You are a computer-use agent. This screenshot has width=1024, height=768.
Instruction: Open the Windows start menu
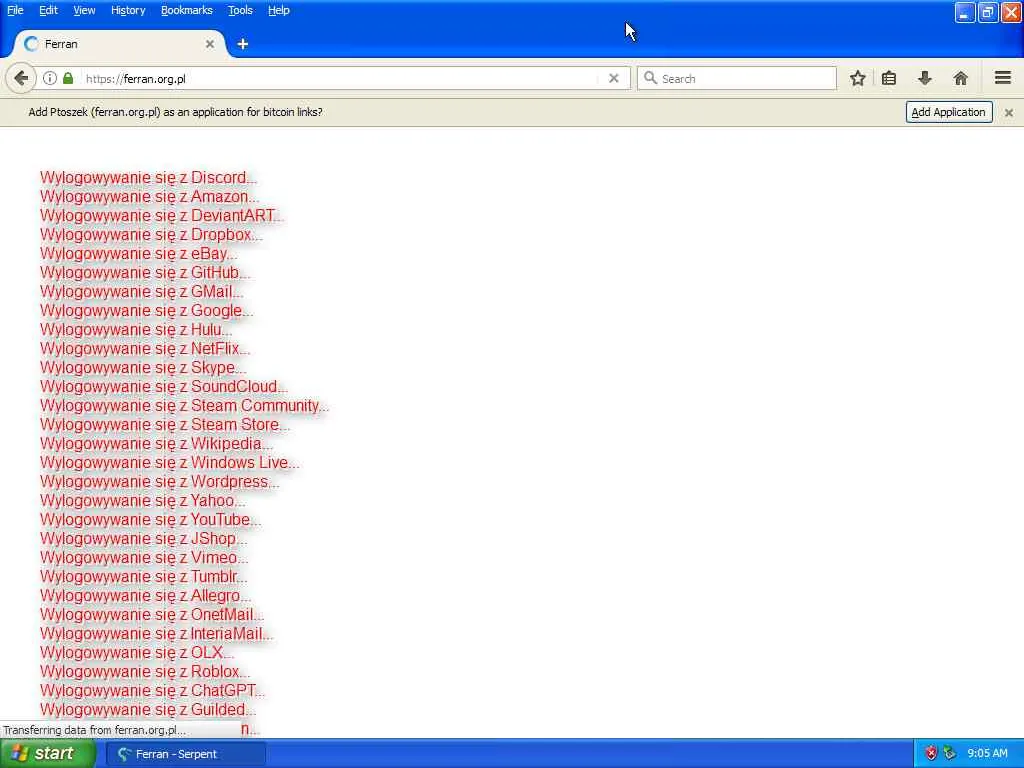tap(46, 753)
